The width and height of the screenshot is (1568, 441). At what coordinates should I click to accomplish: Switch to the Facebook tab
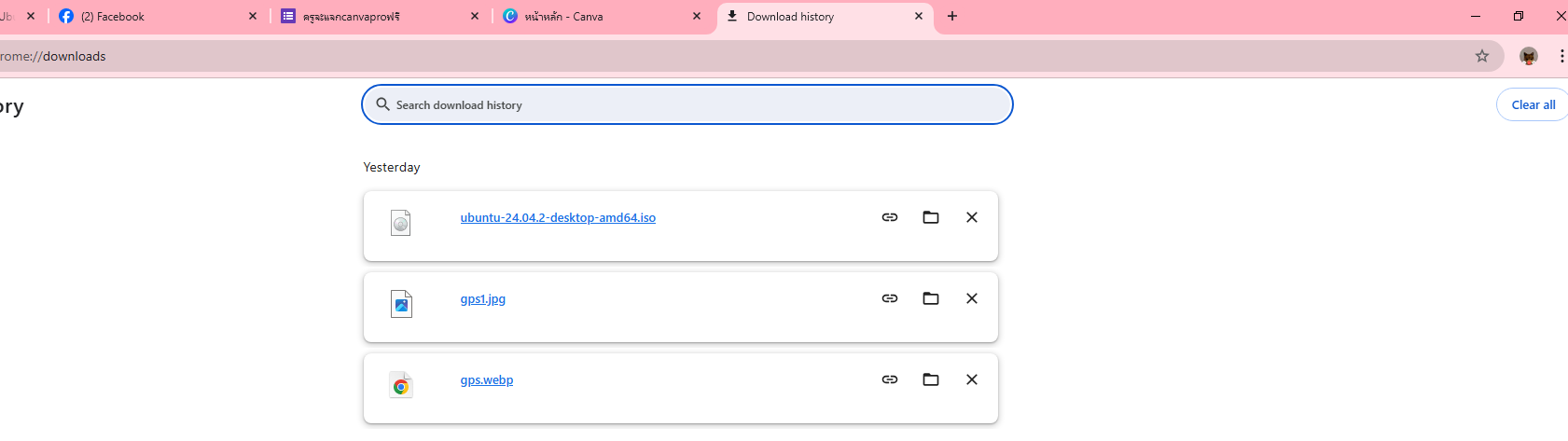click(x=149, y=17)
